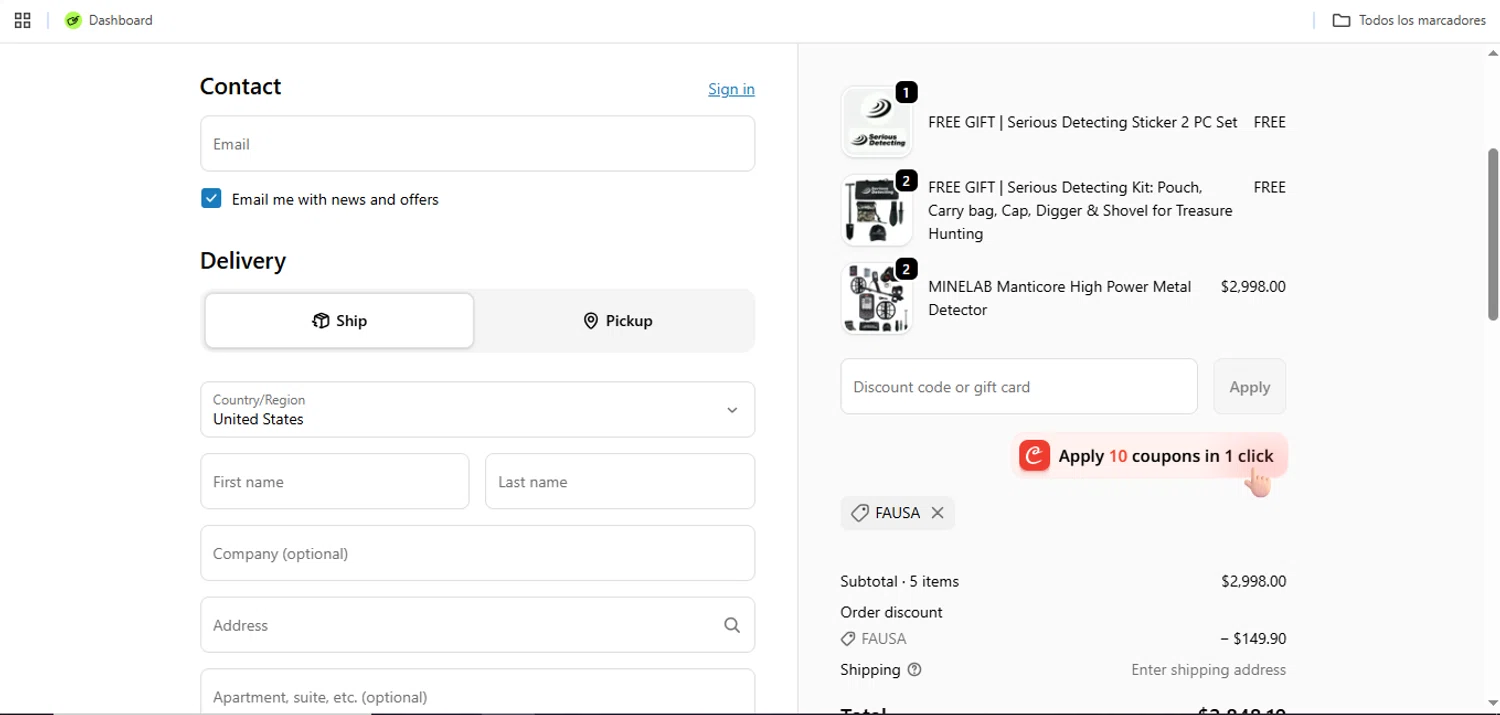
Task: Click the Enter shipping address text
Action: (x=1208, y=670)
